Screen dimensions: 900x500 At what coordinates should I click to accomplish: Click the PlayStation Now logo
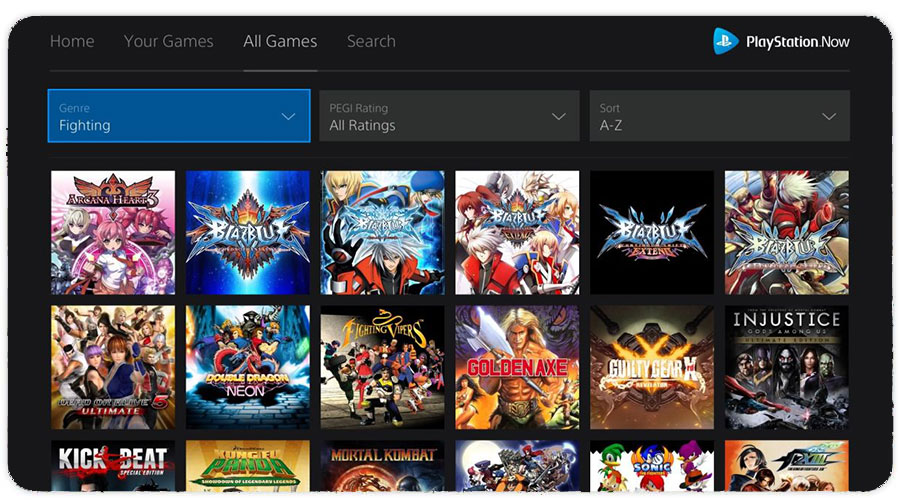tap(781, 41)
